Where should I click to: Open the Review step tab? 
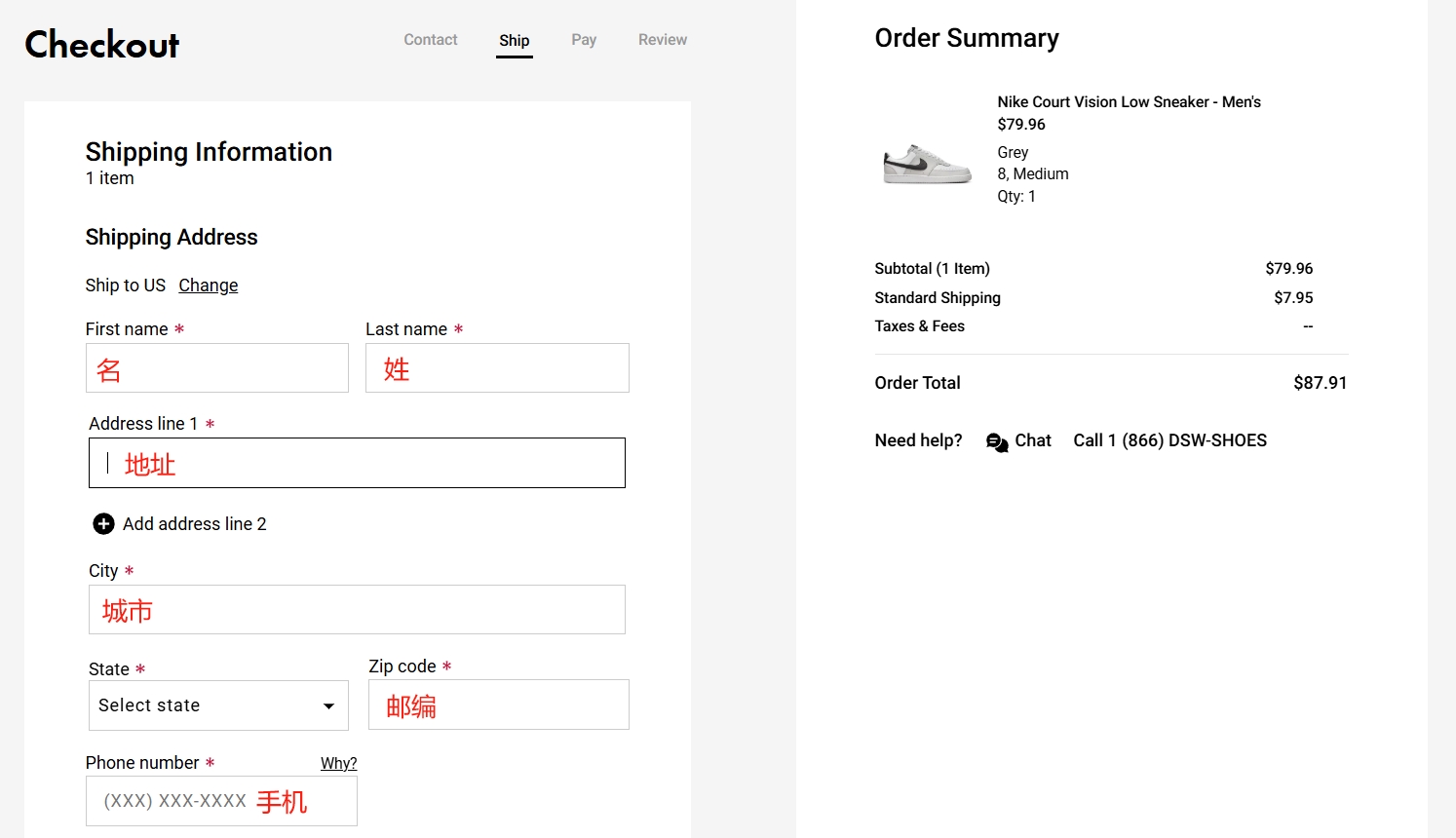point(662,40)
